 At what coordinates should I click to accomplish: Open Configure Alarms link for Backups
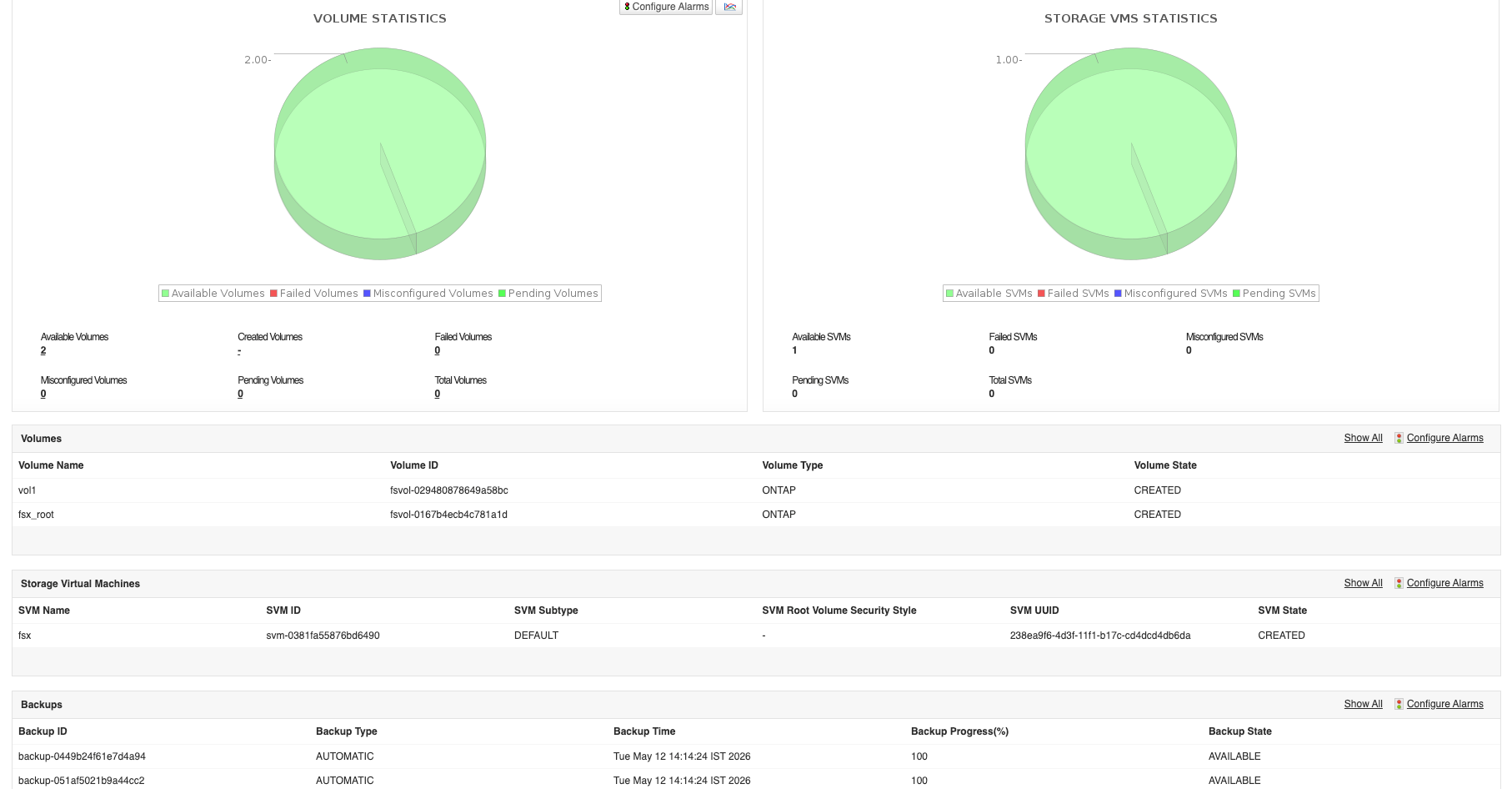(1444, 704)
